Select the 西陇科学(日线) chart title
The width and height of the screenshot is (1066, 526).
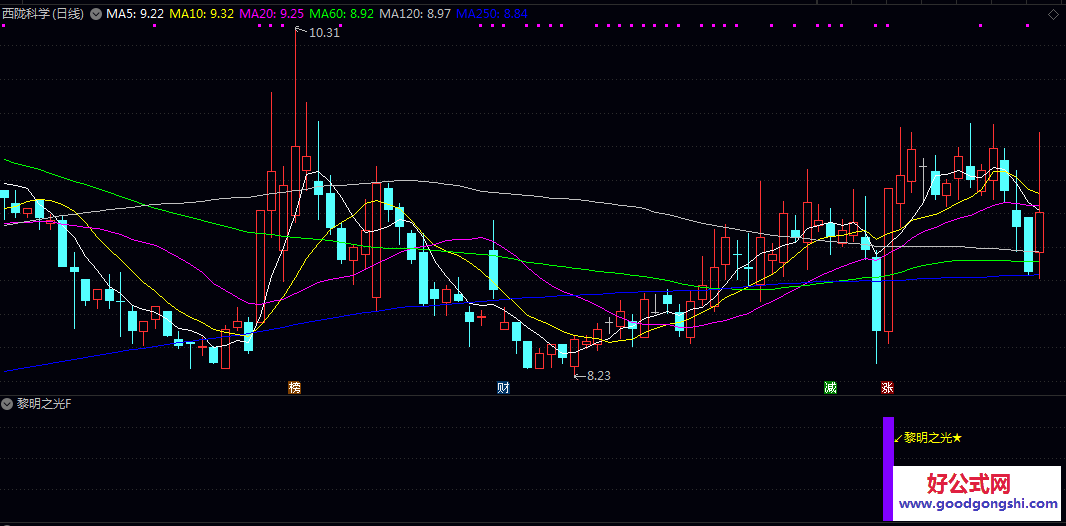pos(43,14)
